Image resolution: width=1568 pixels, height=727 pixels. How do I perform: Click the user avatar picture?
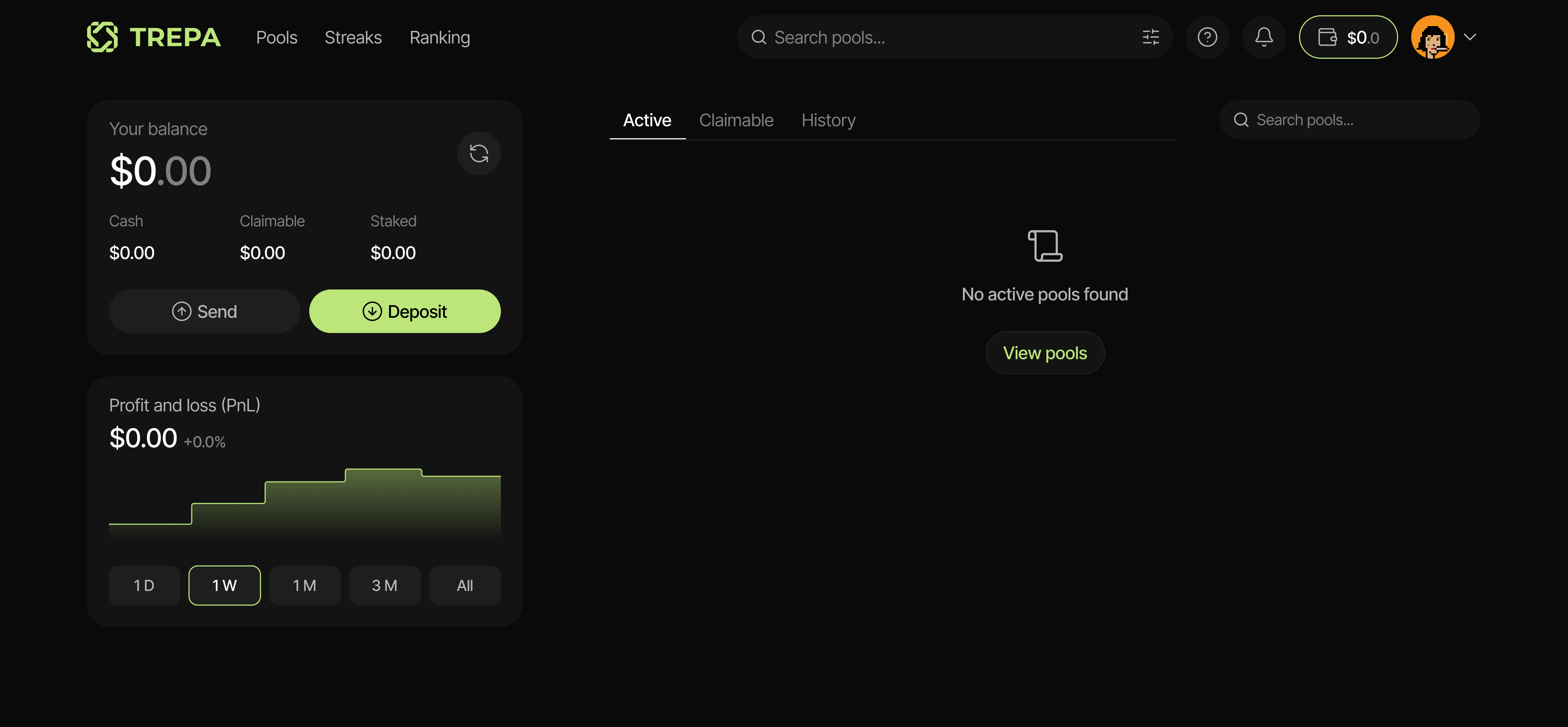1432,37
